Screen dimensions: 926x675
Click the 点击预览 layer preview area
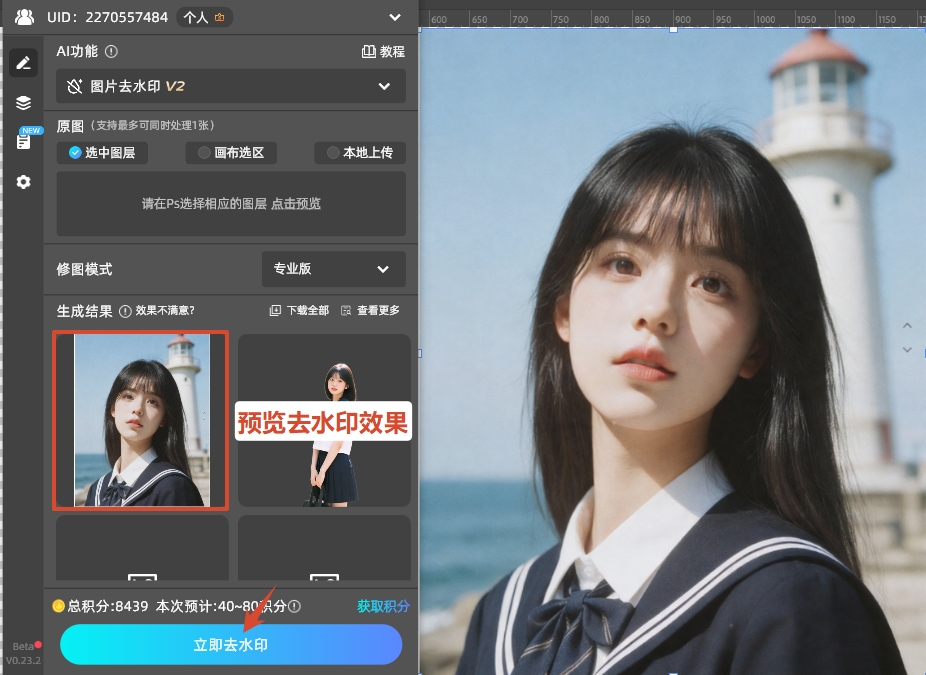click(x=296, y=204)
